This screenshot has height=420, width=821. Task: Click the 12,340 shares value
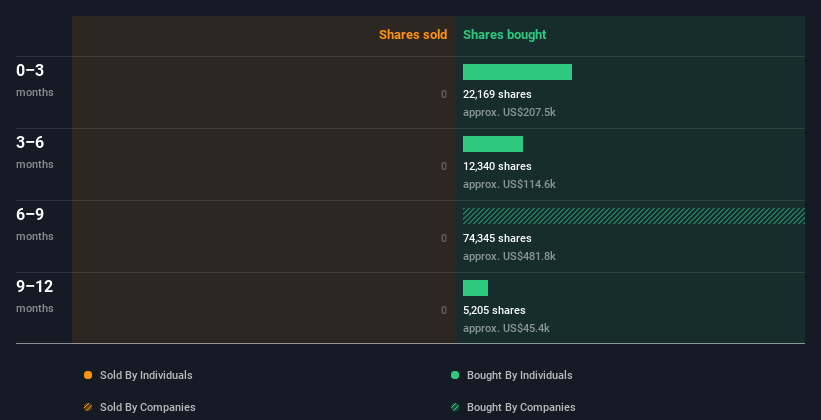tap(497, 166)
